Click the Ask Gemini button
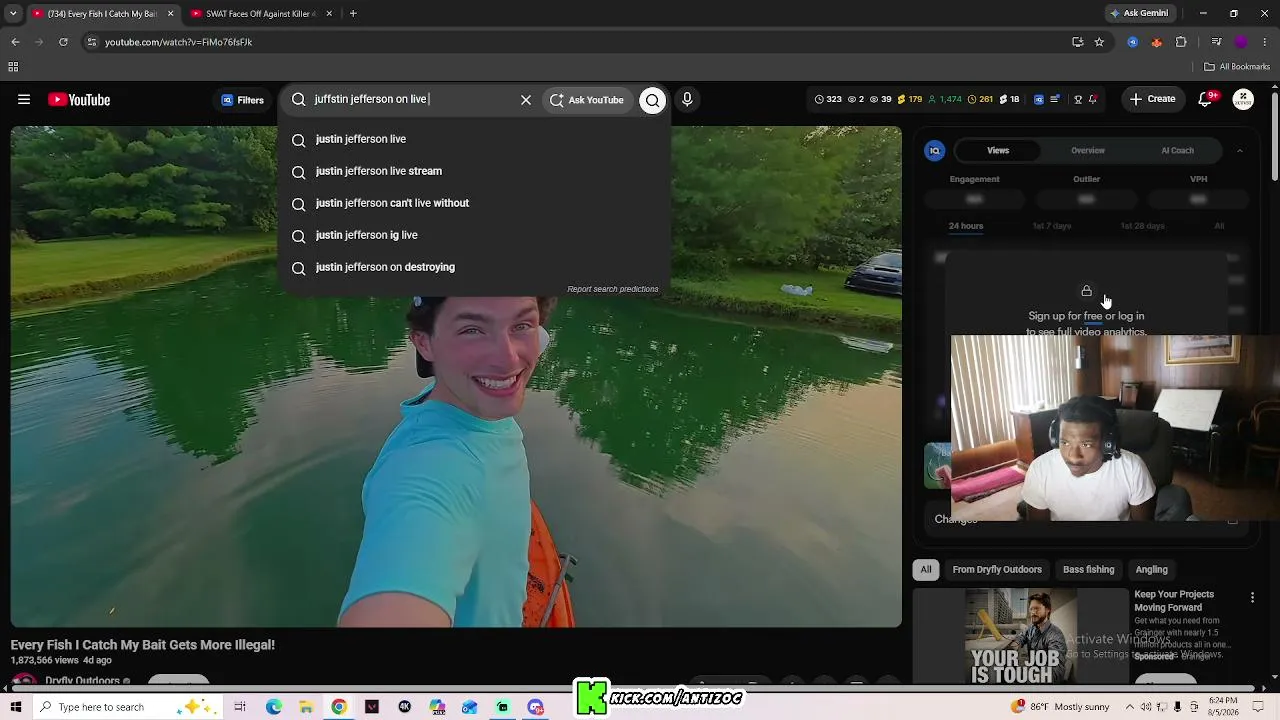This screenshot has height=720, width=1280. [x=1139, y=14]
